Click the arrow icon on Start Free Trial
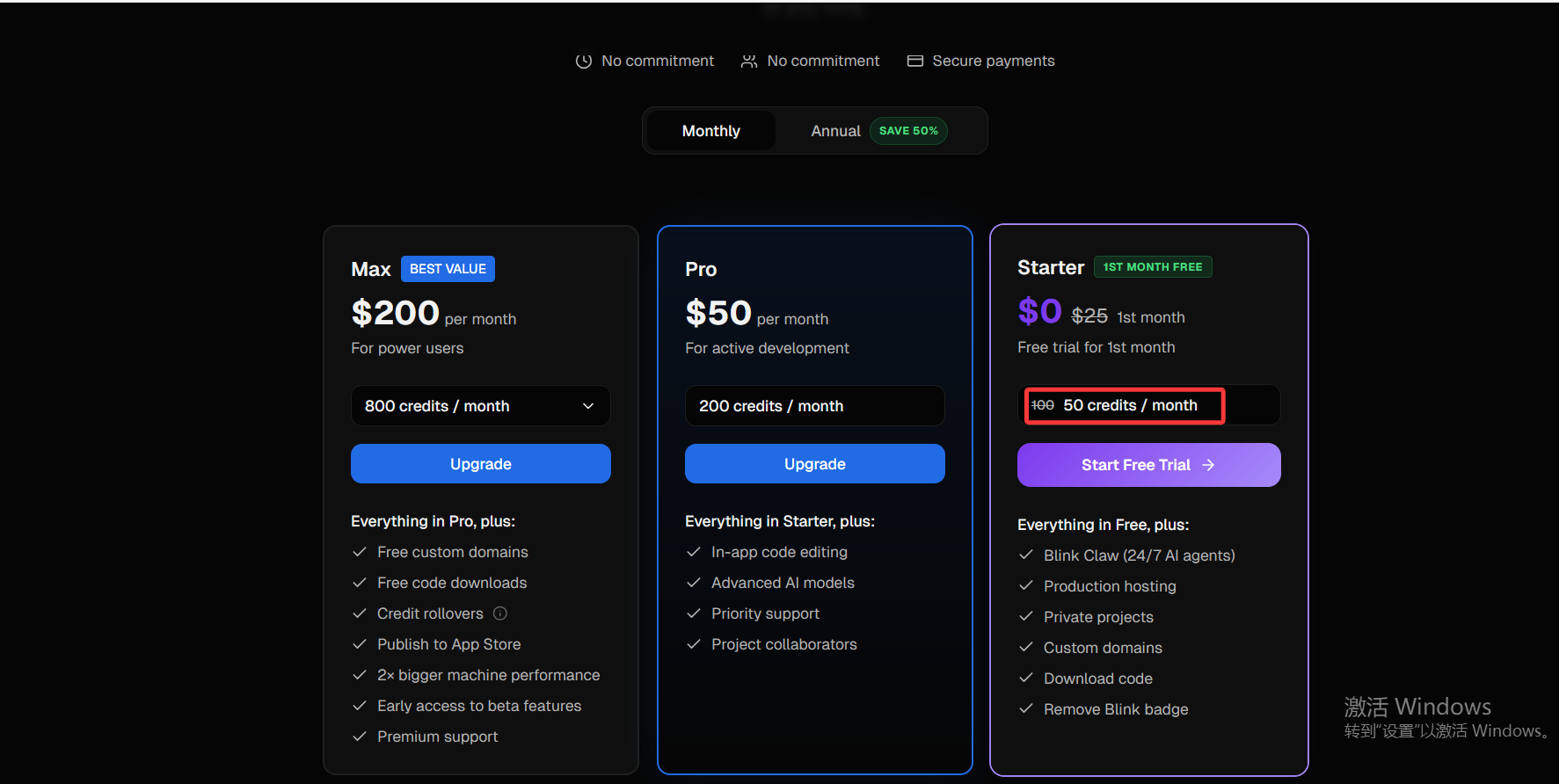The height and width of the screenshot is (784, 1559). pos(1208,465)
